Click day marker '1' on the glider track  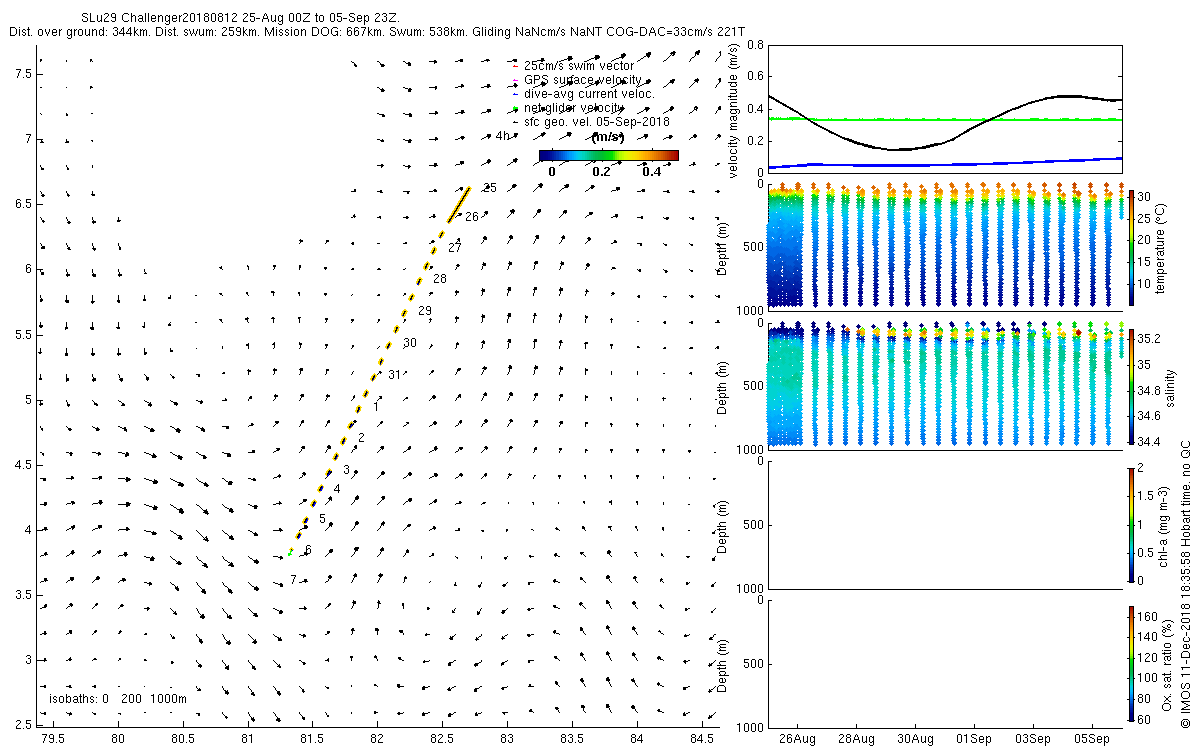tap(376, 407)
